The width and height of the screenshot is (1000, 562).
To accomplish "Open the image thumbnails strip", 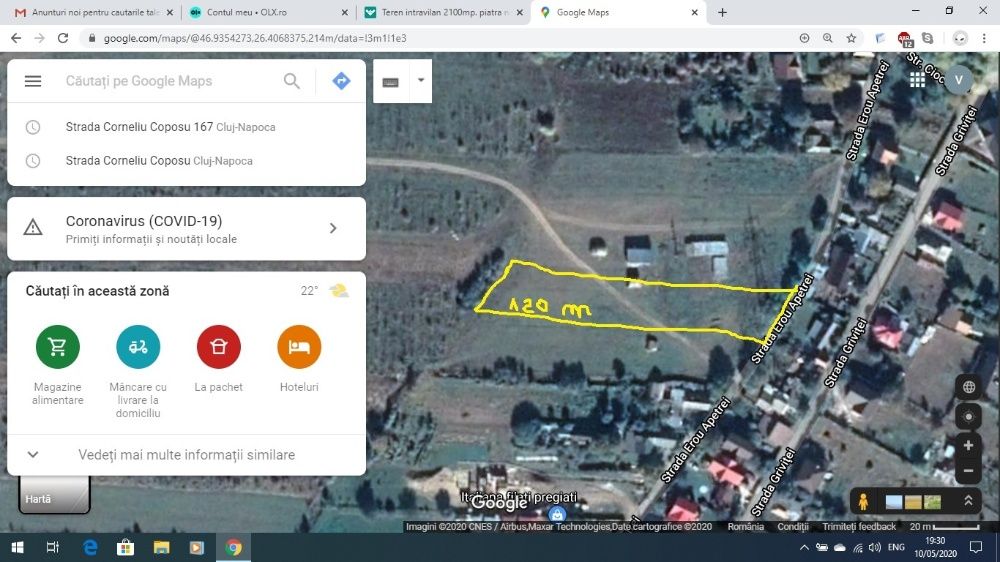I will pyautogui.click(x=913, y=502).
